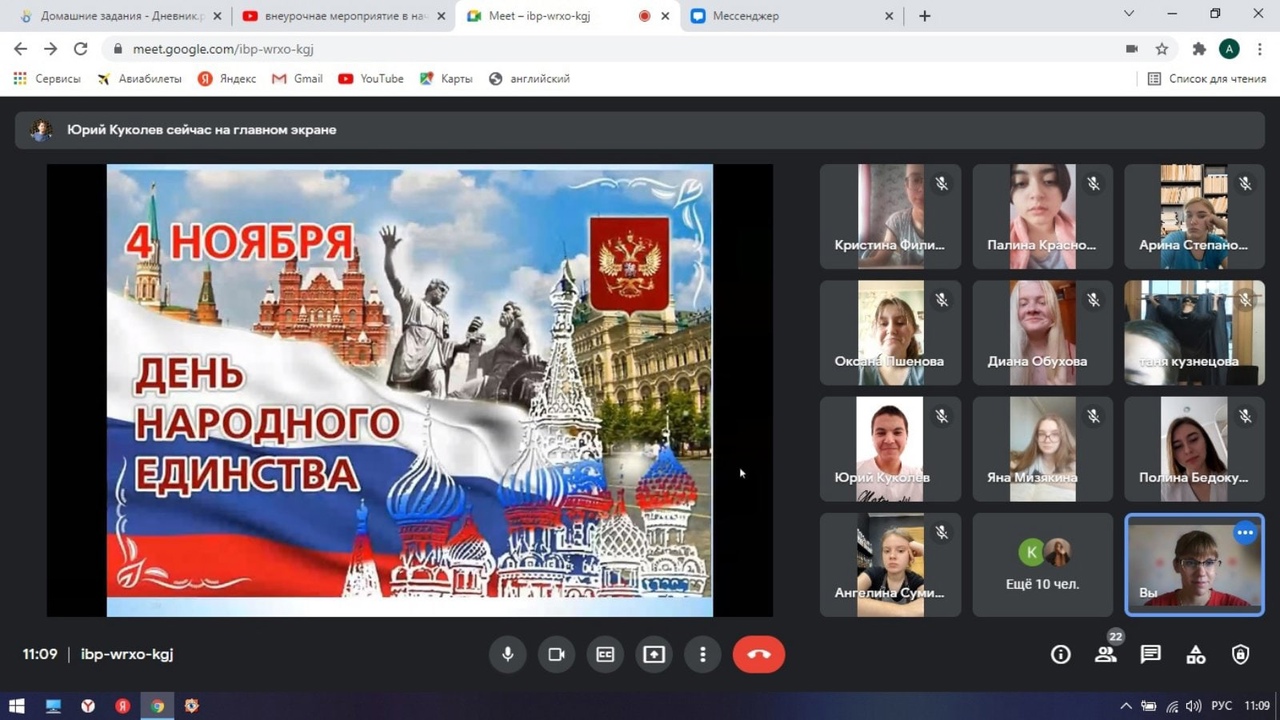This screenshot has width=1280, height=720.
Task: Click the muted mic indicator on Кристина's tile
Action: pos(941,183)
